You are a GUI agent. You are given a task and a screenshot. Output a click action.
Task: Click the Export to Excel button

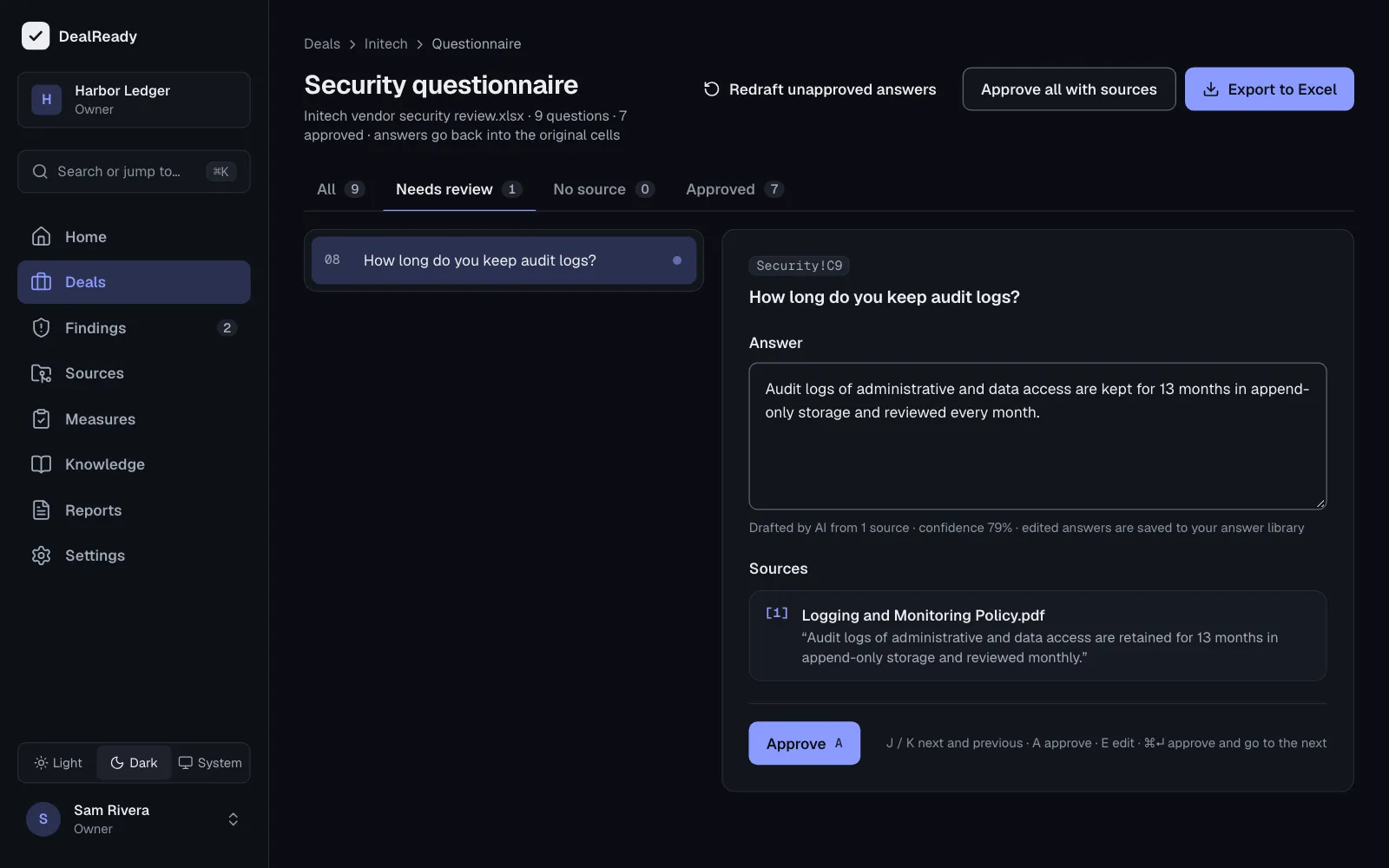click(x=1269, y=89)
